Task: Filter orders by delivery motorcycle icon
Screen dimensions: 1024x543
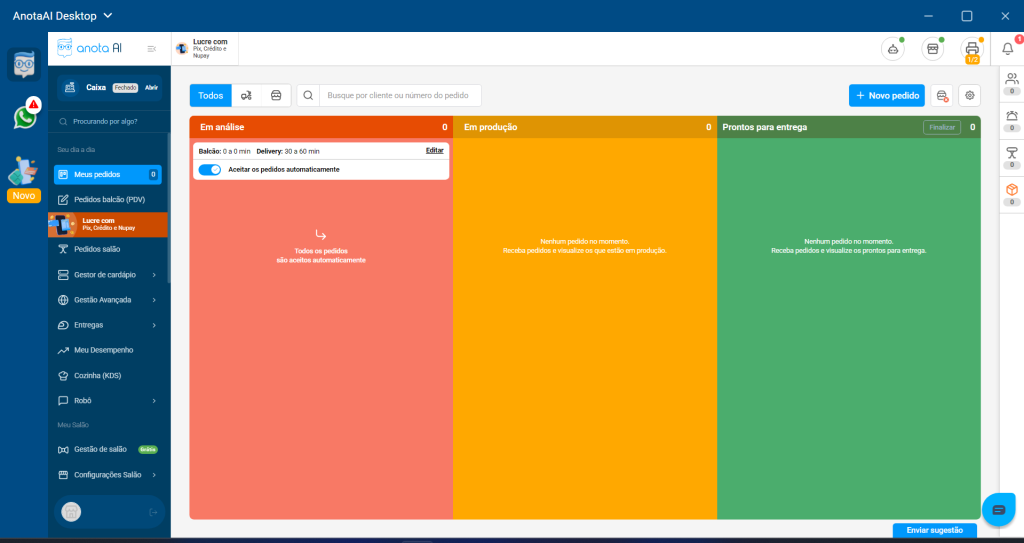Action: [246, 95]
